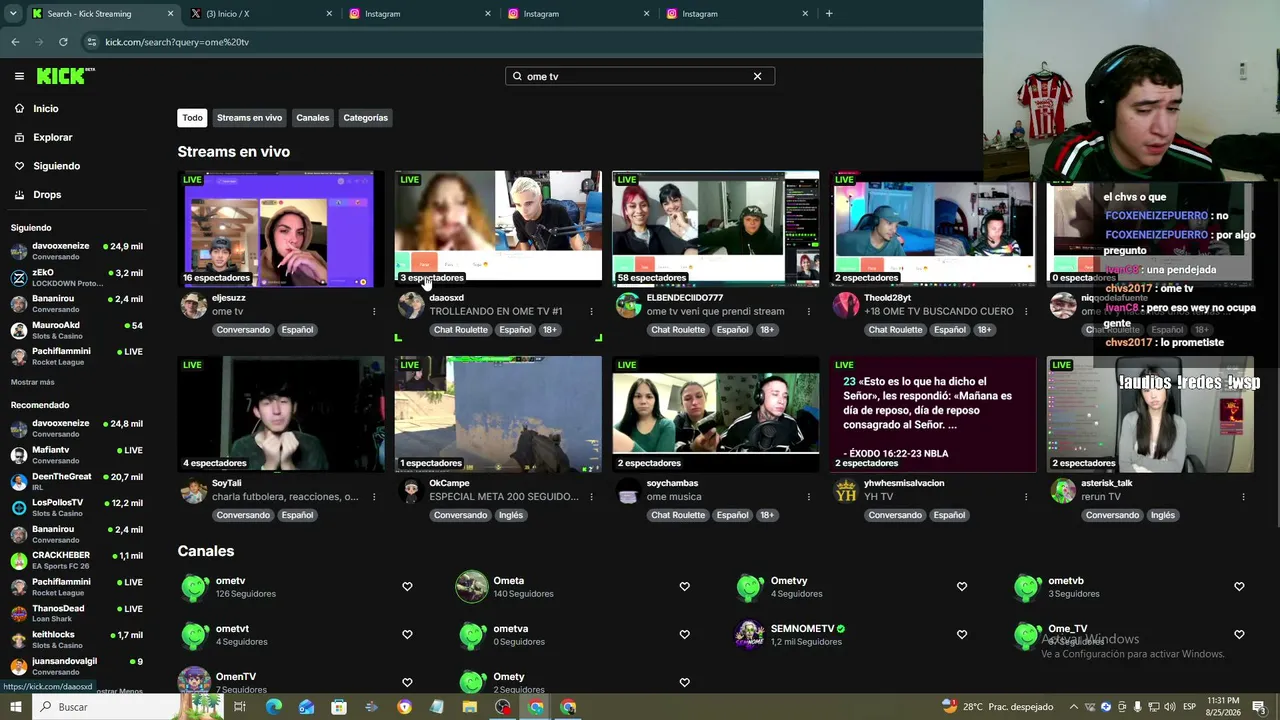Open the Siguiendo page from the sidebar
Screen dimensions: 1280x720
(56, 166)
